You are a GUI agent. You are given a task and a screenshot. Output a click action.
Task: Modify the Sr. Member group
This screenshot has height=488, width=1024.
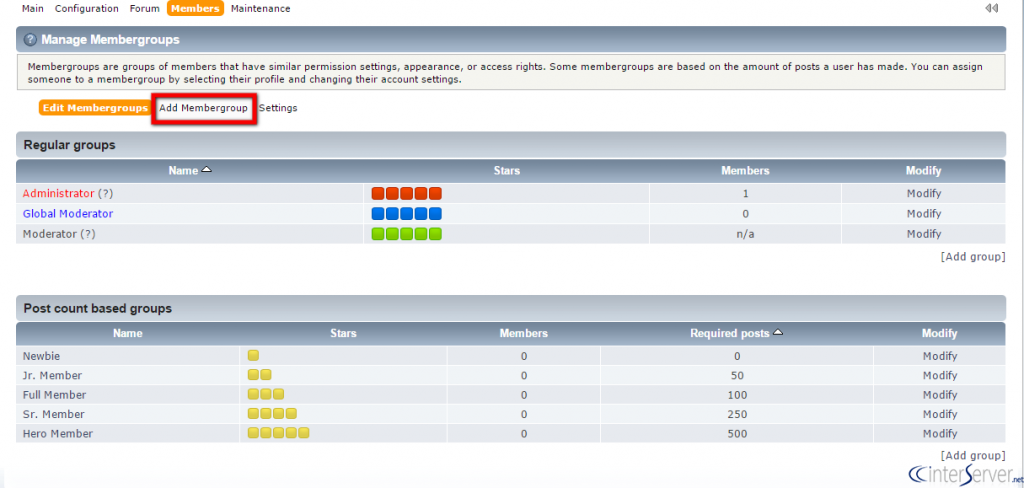click(940, 414)
